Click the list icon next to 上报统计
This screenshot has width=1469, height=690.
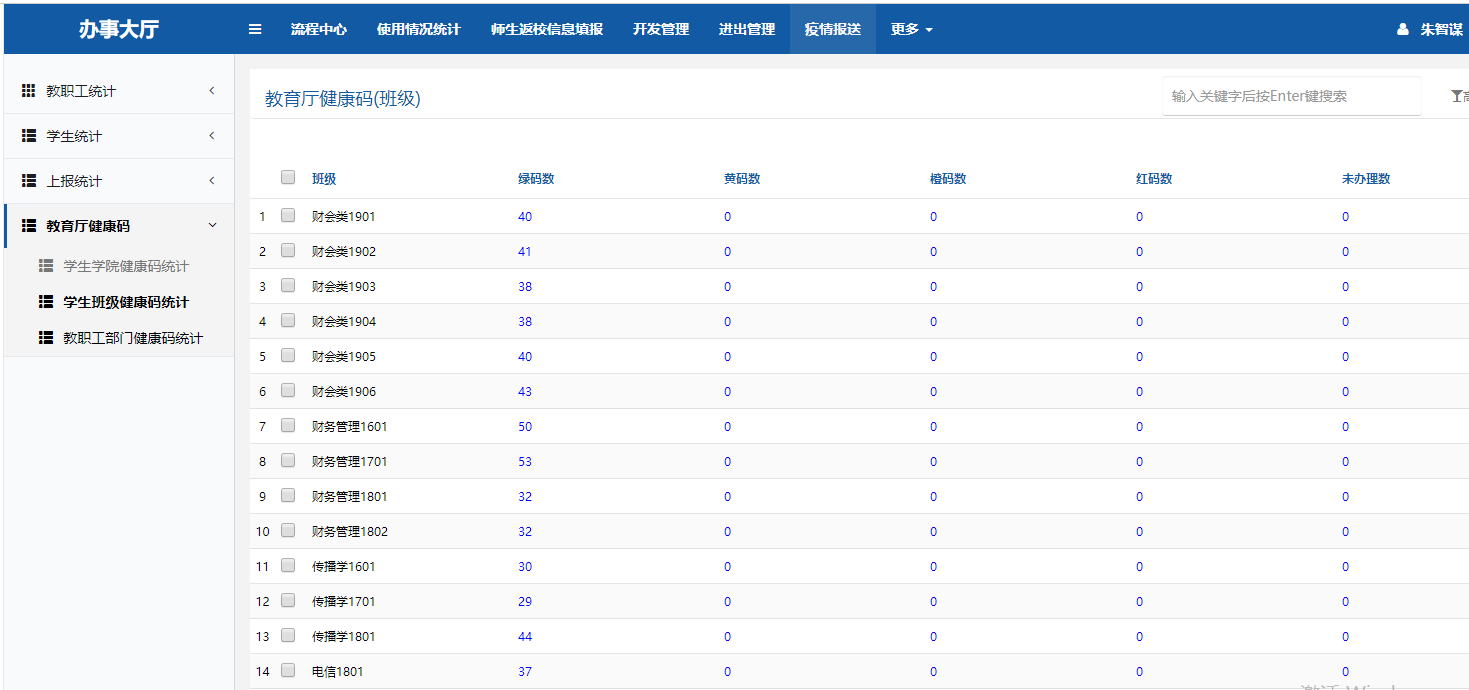tap(29, 181)
